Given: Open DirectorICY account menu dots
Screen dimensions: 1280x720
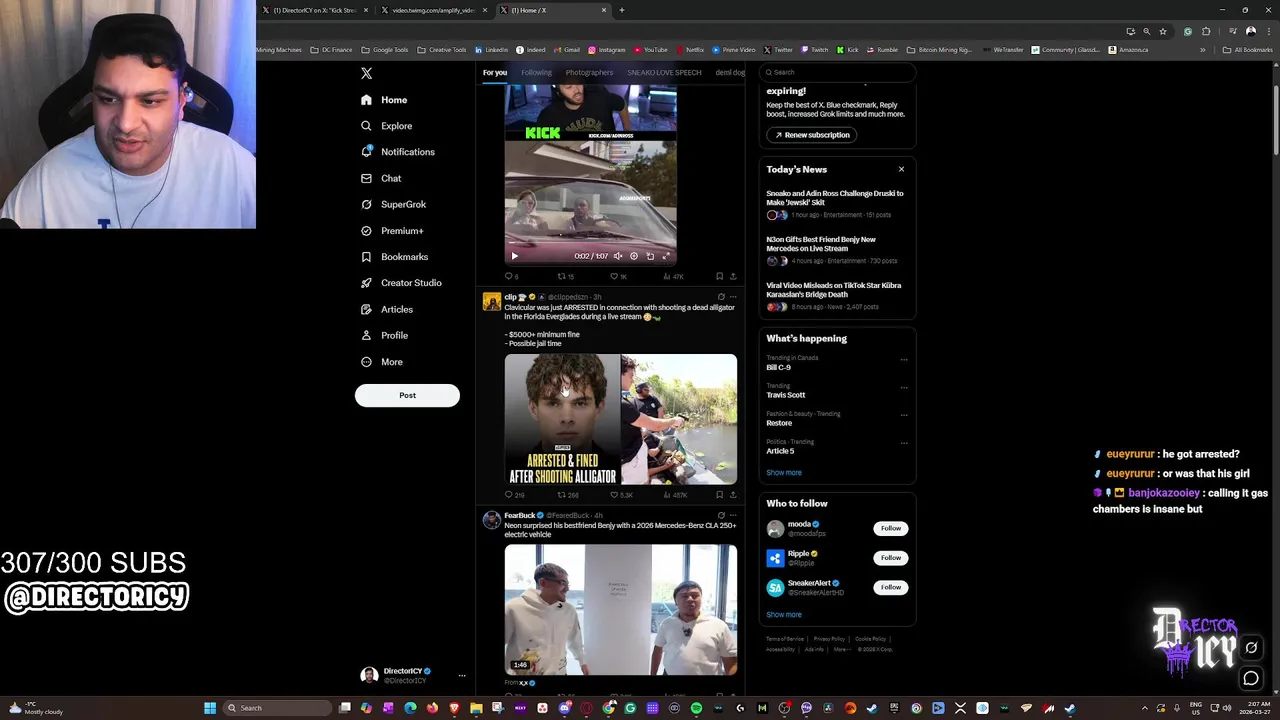Looking at the screenshot, I should pyautogui.click(x=462, y=676).
